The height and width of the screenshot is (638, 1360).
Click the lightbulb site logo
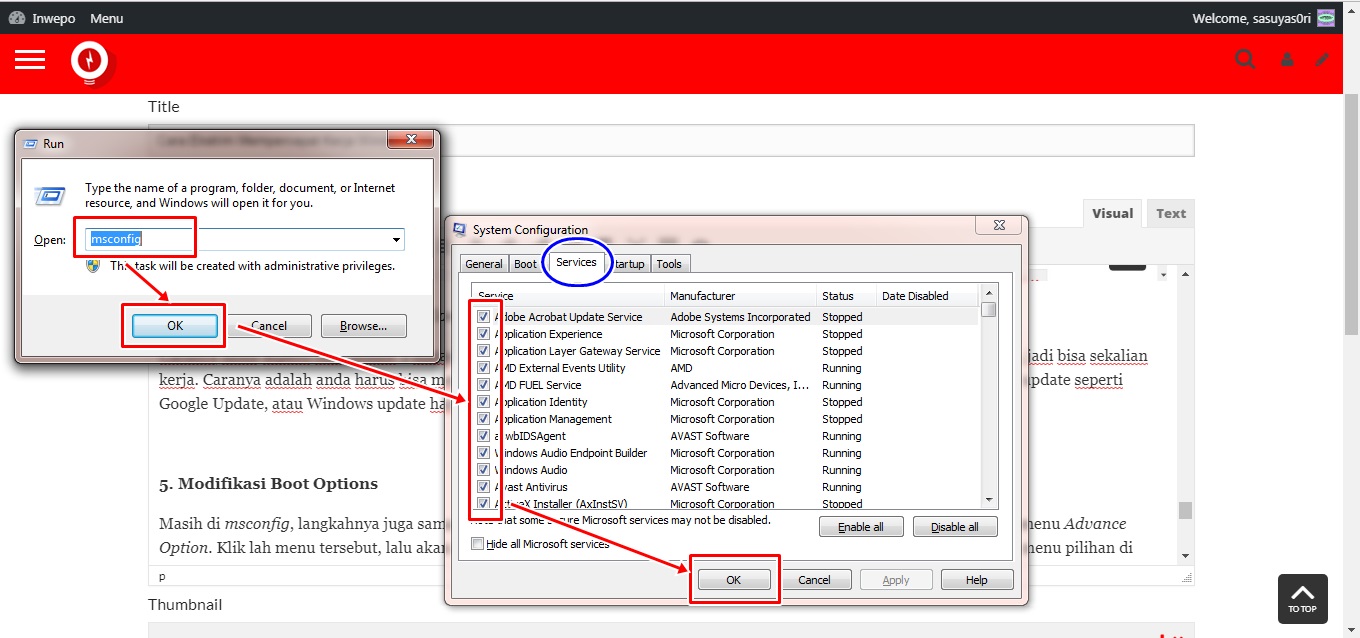click(x=89, y=62)
